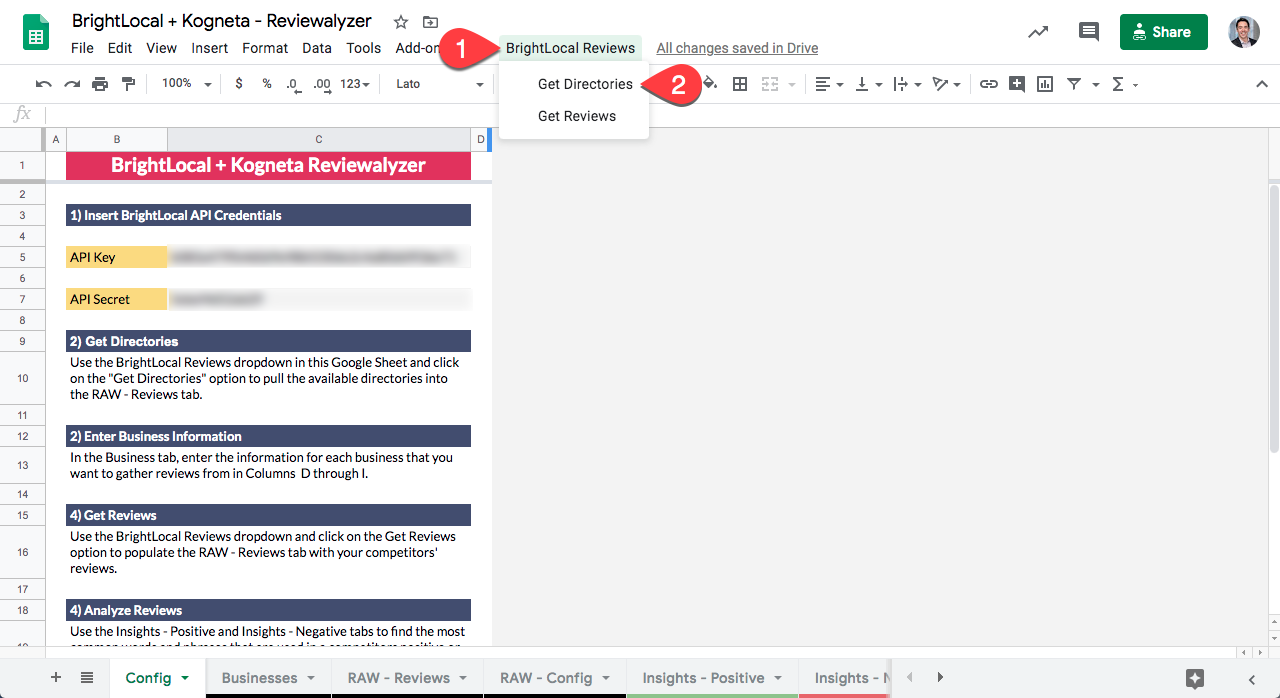Screen dimensions: 1280x698
Task: Open the Functions sigma icon
Action: click(1119, 84)
